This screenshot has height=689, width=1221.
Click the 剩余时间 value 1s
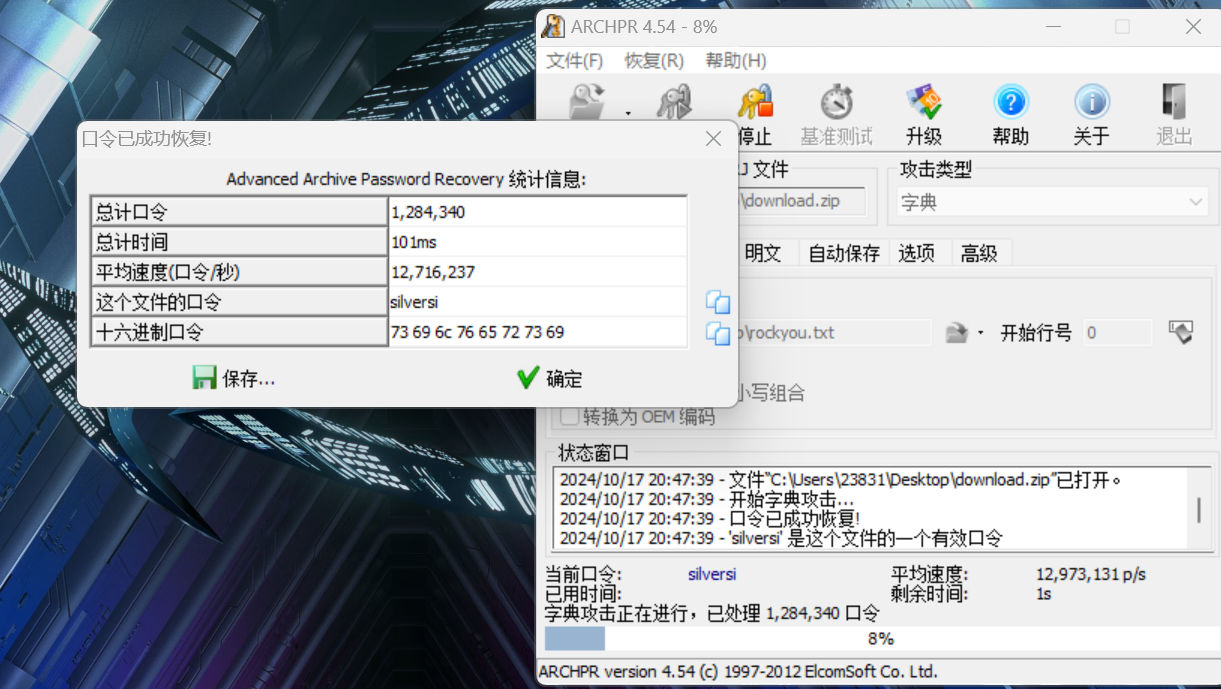(x=1043, y=594)
